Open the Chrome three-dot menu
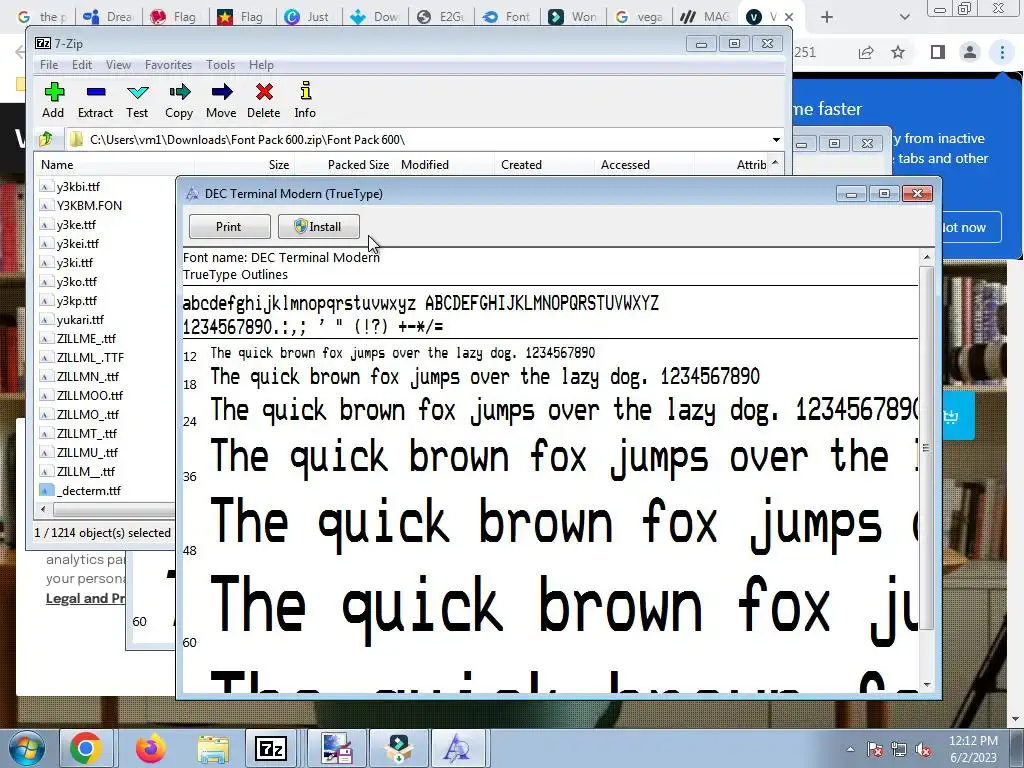1024x768 pixels. point(1002,52)
